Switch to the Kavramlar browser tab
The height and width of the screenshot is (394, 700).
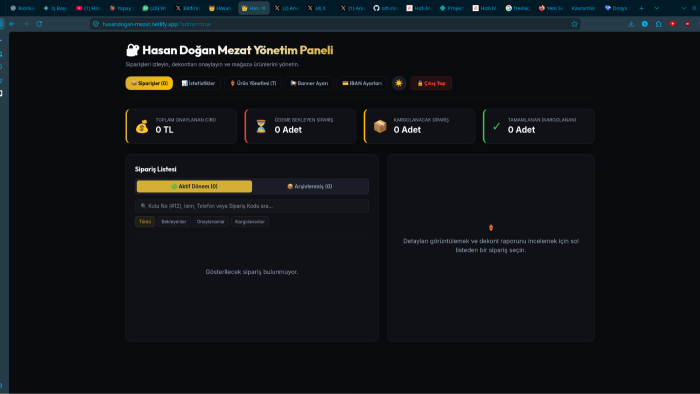coord(583,8)
